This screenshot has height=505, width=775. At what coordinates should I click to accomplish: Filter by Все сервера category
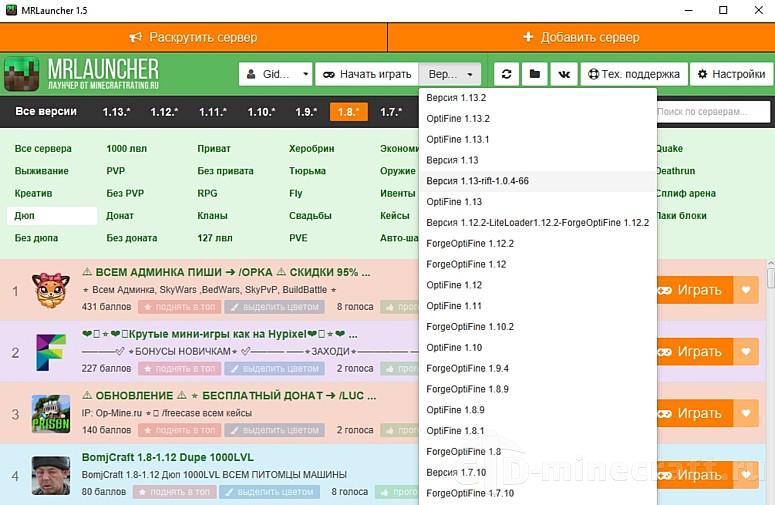43,149
